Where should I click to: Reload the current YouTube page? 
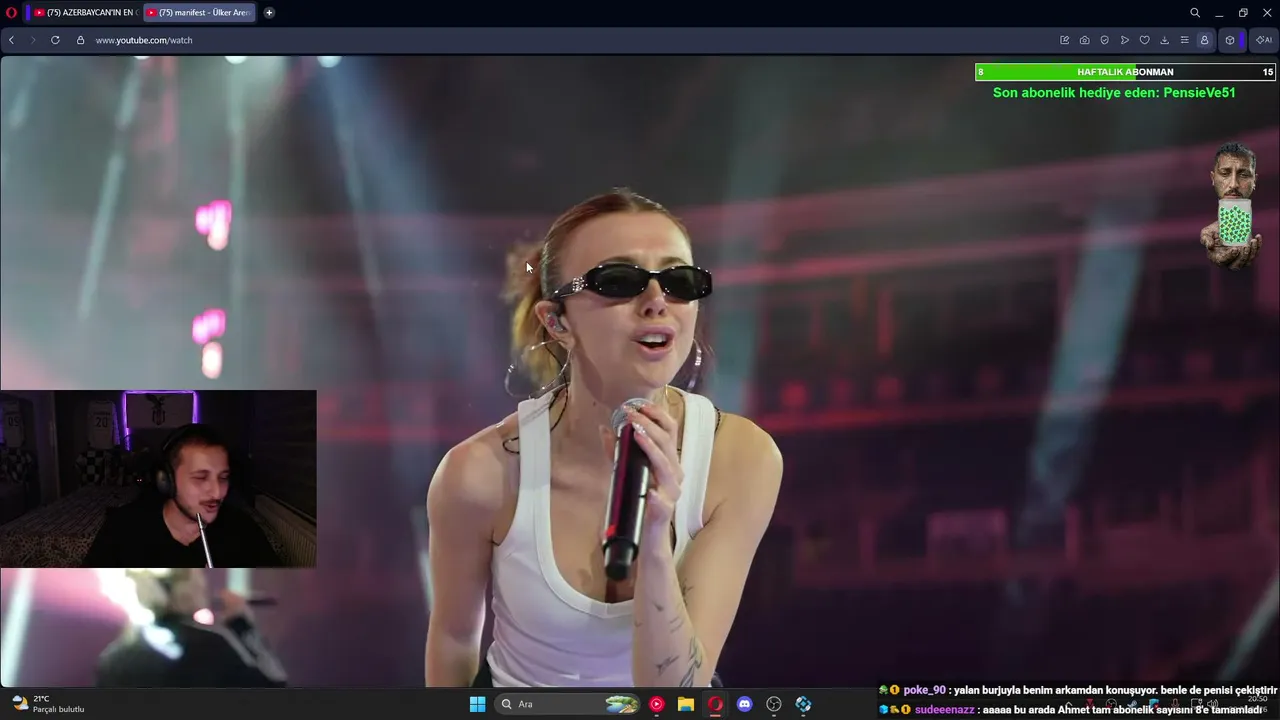coord(55,40)
